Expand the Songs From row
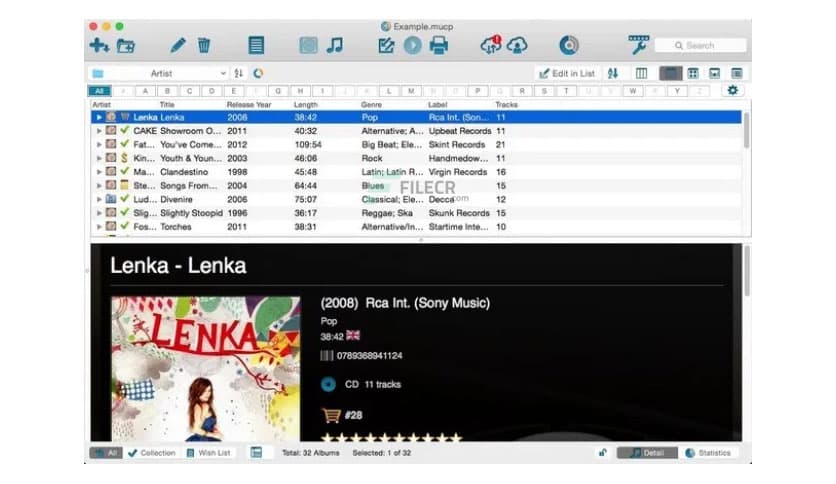The height and width of the screenshot is (484, 836). point(99,185)
